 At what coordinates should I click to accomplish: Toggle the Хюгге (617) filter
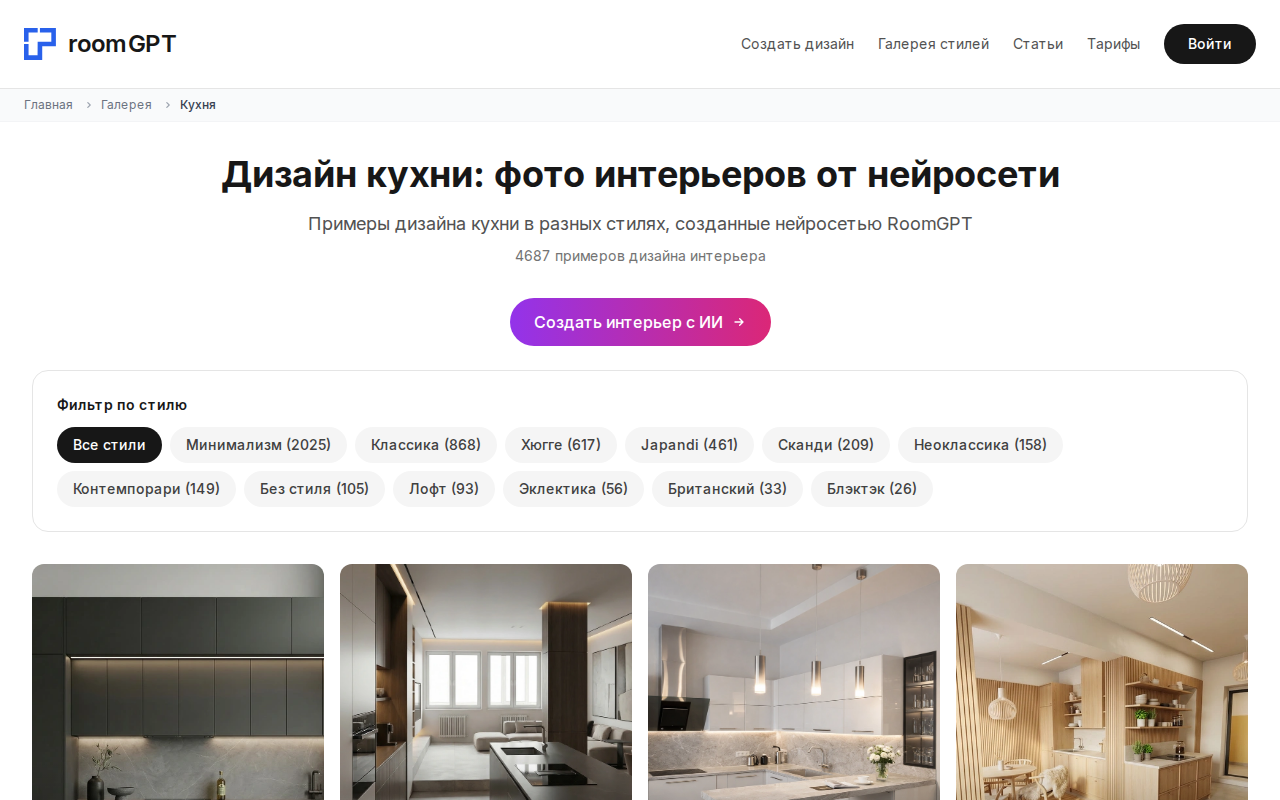[561, 444]
